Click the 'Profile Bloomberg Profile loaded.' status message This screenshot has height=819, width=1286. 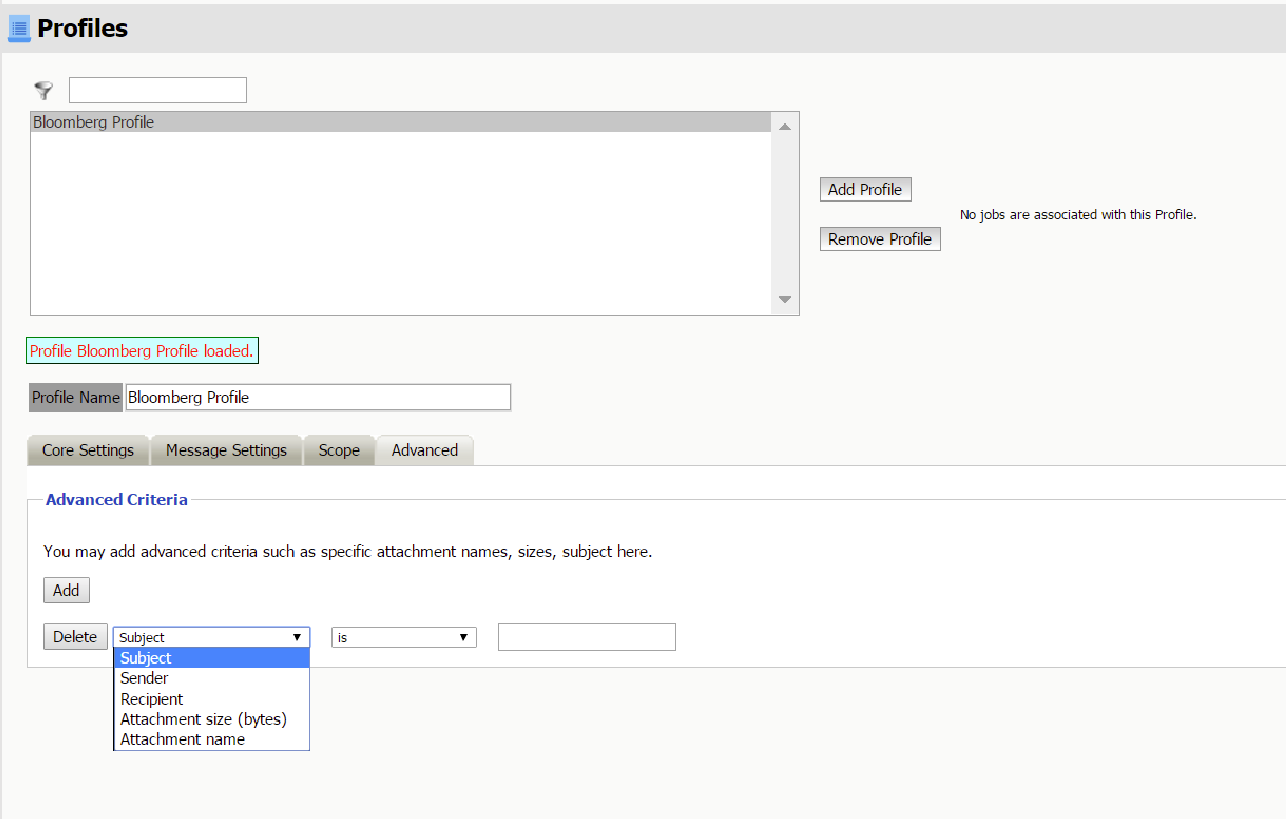pos(142,351)
